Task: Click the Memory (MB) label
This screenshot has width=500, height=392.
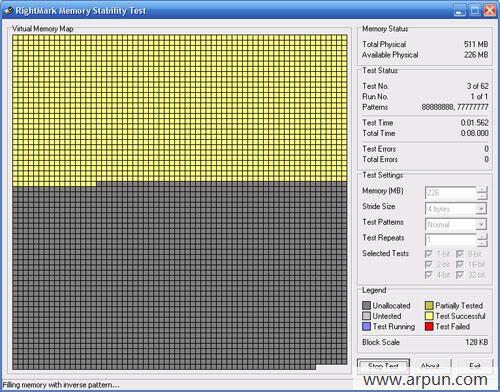Action: [383, 191]
